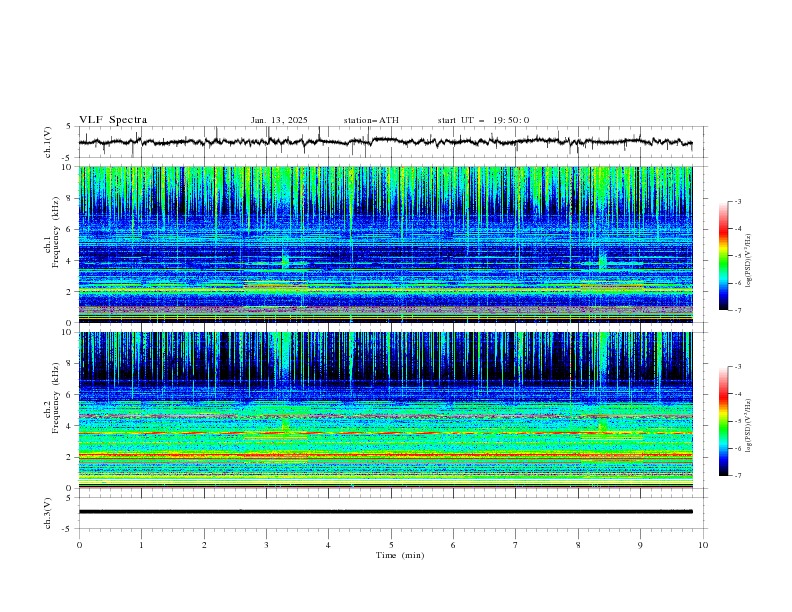Click the "station=ATH" header label

coord(371,120)
